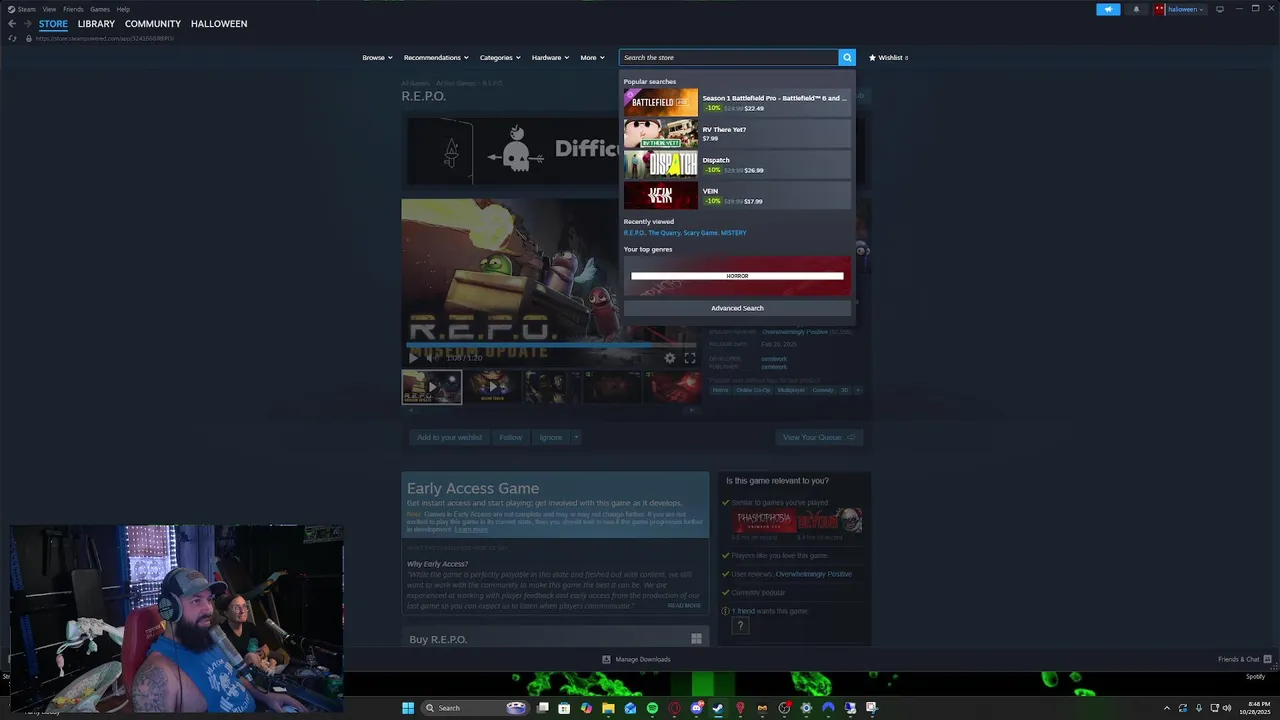Click the Search the store field
Image resolution: width=1280 pixels, height=720 pixels.
coord(728,57)
